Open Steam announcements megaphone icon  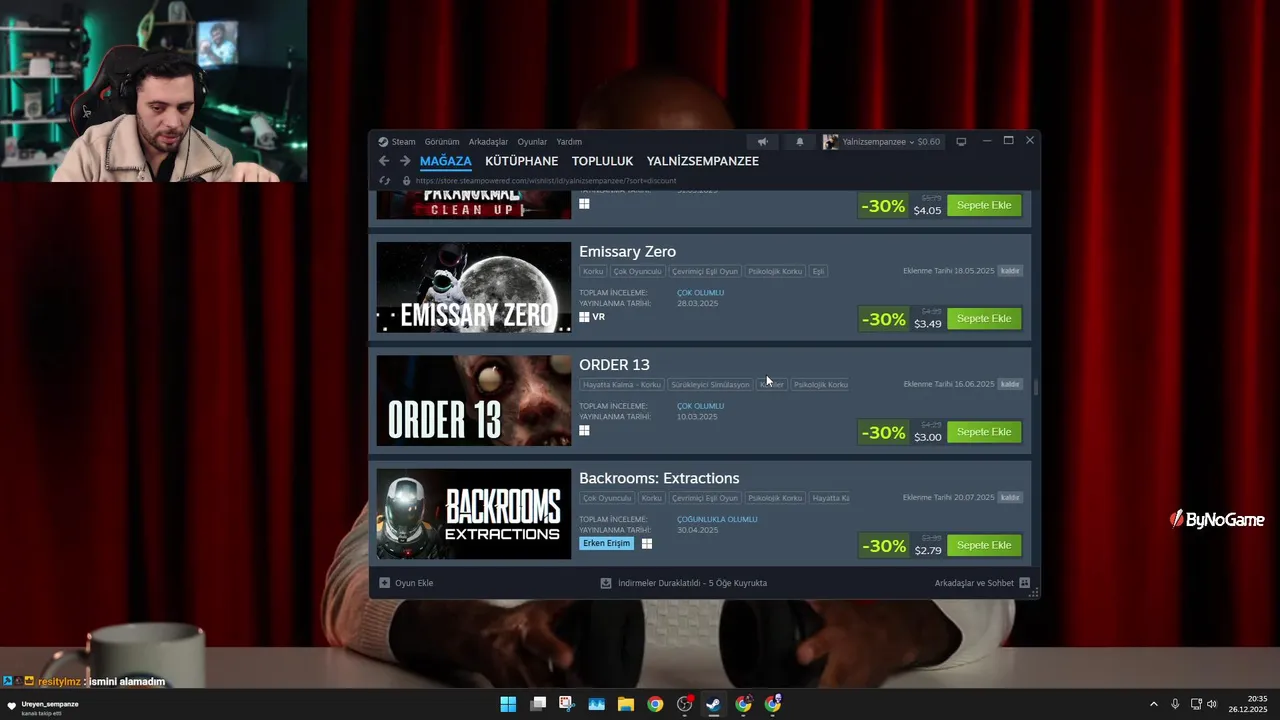pos(762,142)
